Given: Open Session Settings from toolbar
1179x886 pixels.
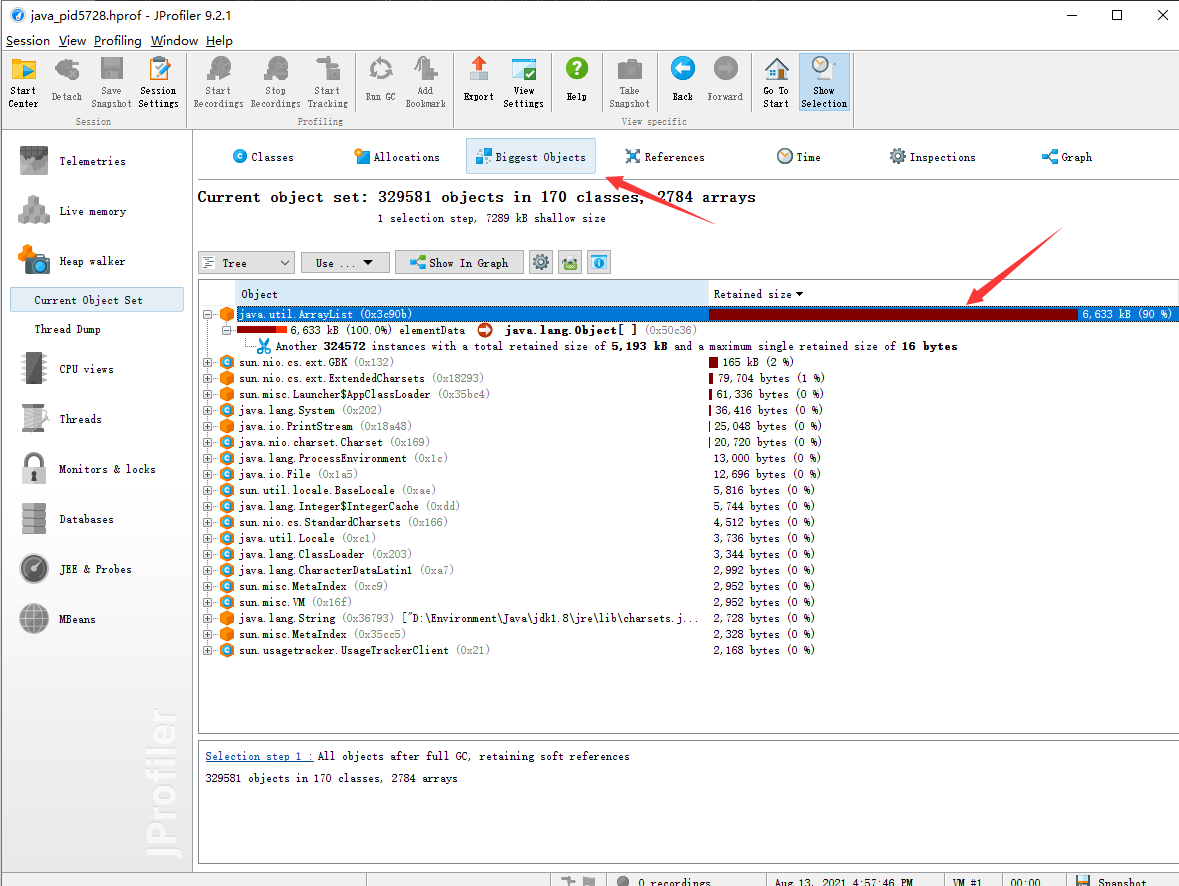Looking at the screenshot, I should 159,83.
